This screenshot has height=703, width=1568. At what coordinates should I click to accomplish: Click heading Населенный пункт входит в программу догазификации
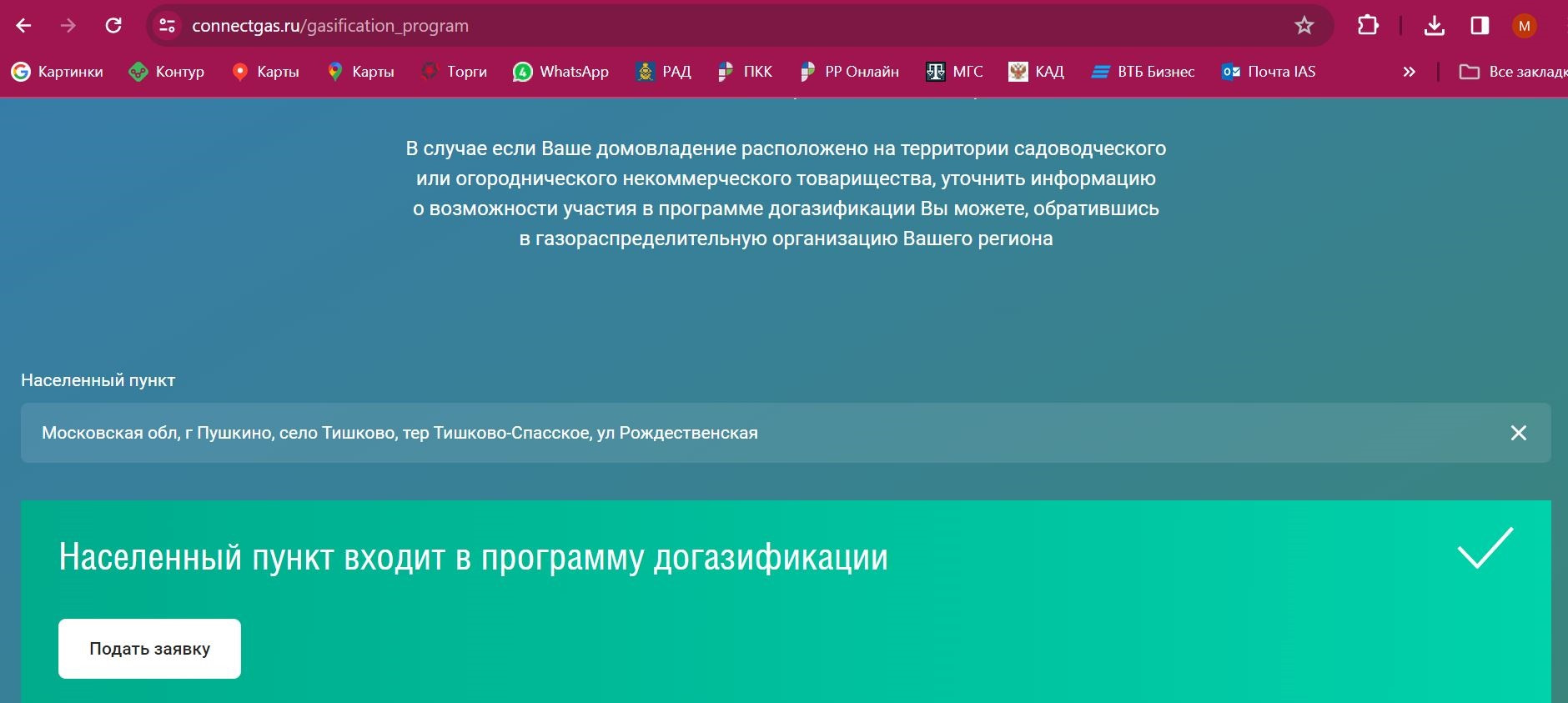coord(473,557)
